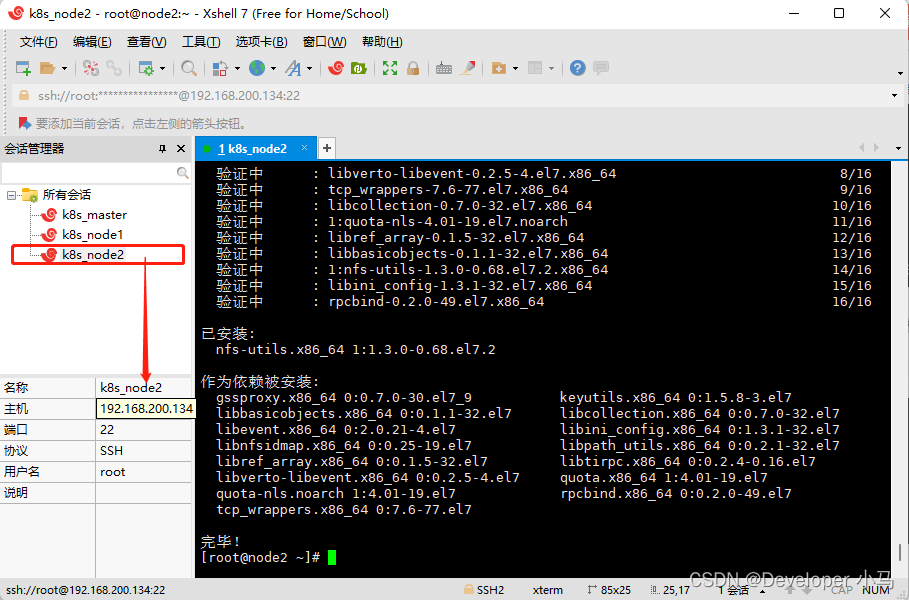Viewport: 909px width, 600px height.
Task: Open the 文件(F) menu
Action: (x=39, y=42)
